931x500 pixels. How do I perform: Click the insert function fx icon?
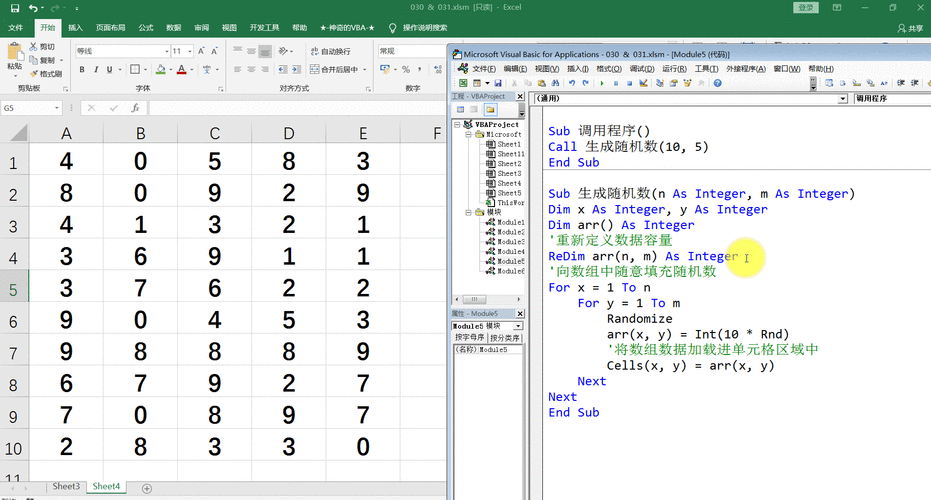[x=135, y=107]
